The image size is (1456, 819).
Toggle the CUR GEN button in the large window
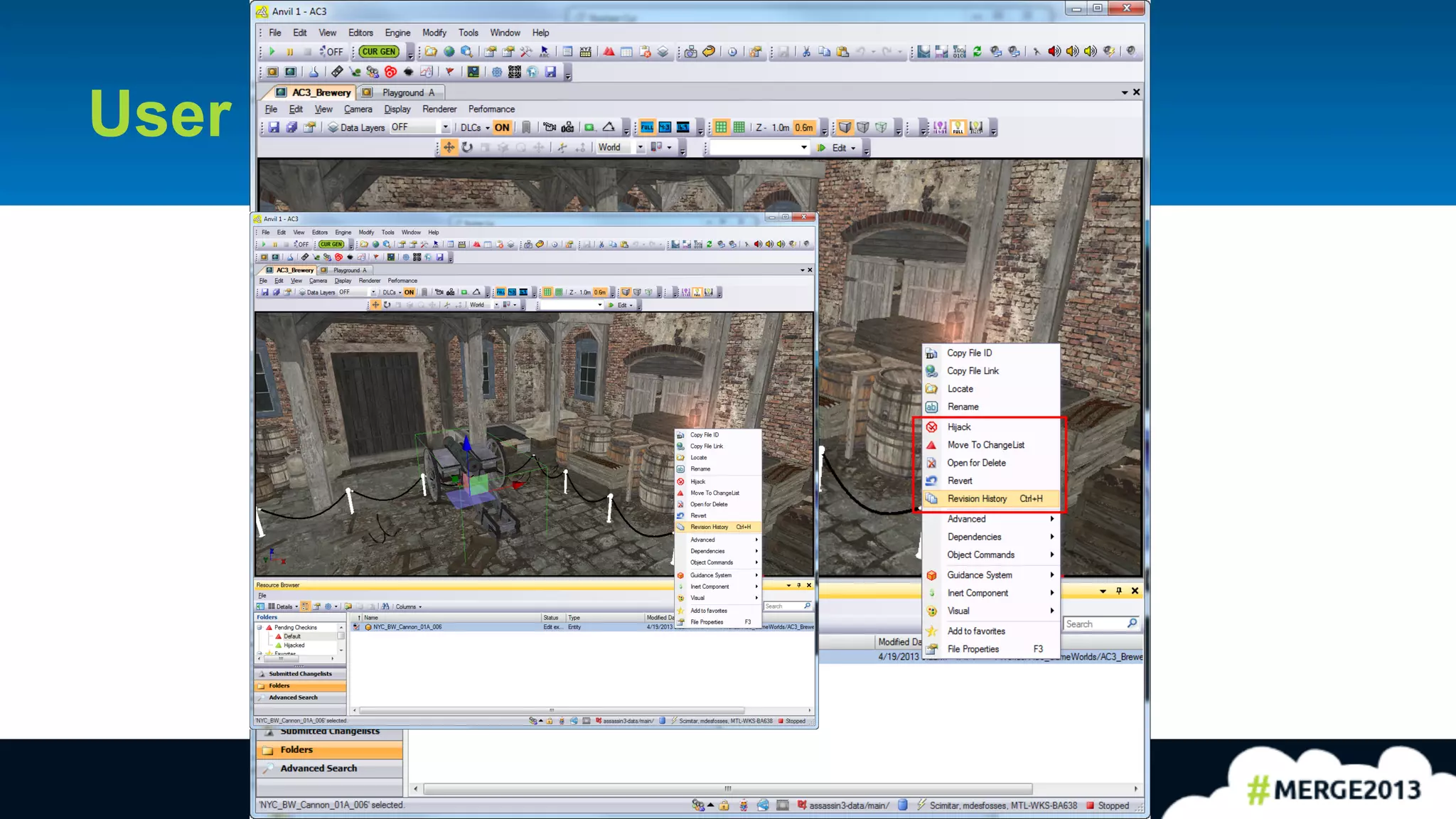tap(378, 51)
